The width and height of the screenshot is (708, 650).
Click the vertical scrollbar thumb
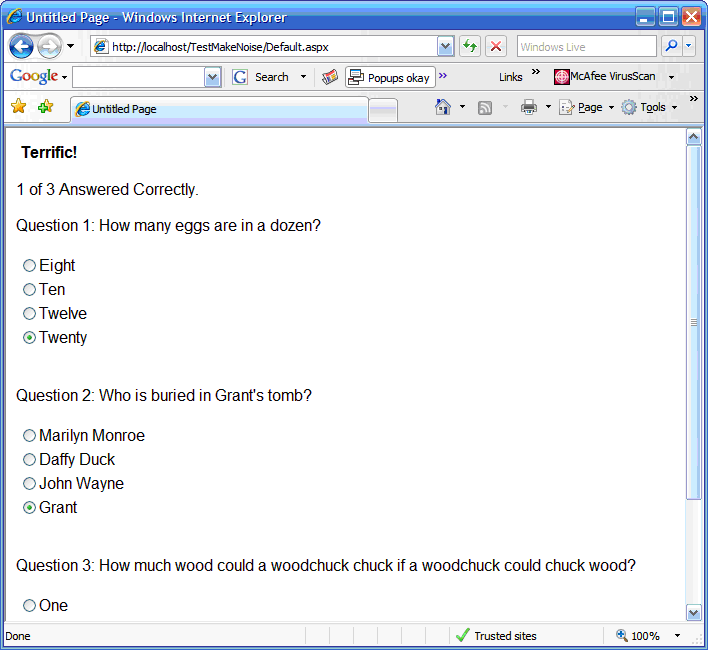click(x=694, y=322)
